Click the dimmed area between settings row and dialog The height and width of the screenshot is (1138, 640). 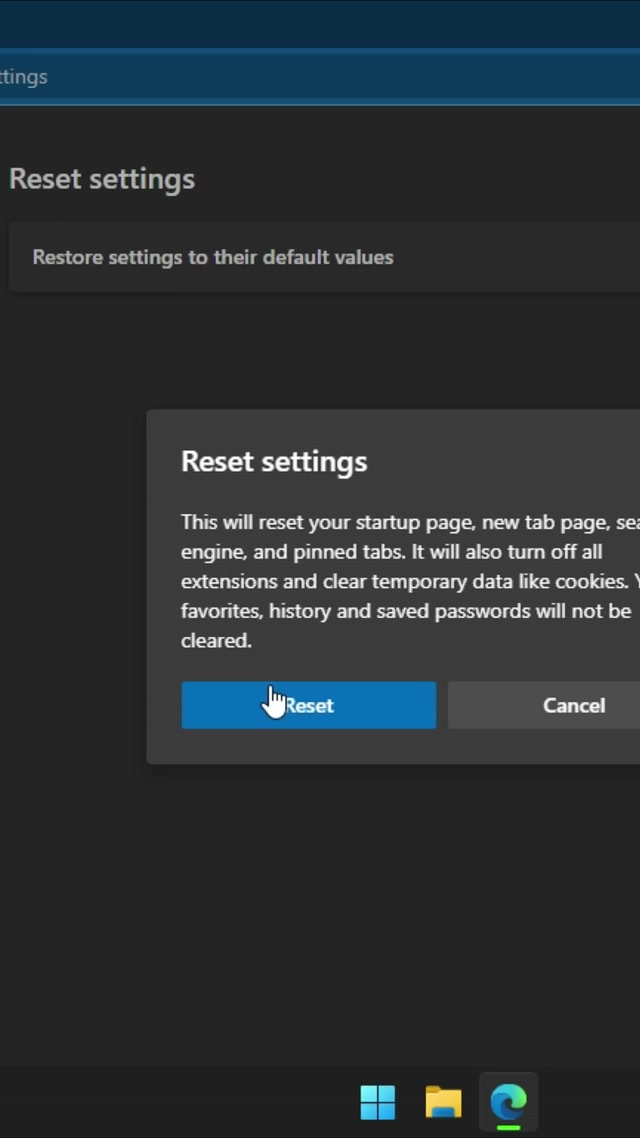(x=320, y=350)
